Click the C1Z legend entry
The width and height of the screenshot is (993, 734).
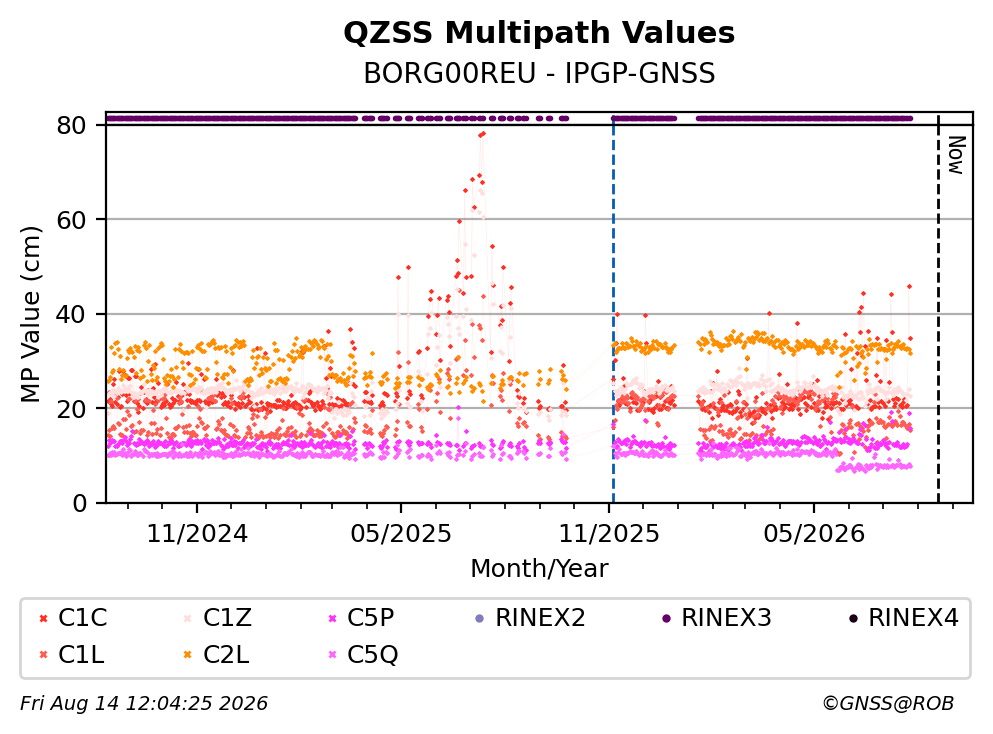coord(217,617)
